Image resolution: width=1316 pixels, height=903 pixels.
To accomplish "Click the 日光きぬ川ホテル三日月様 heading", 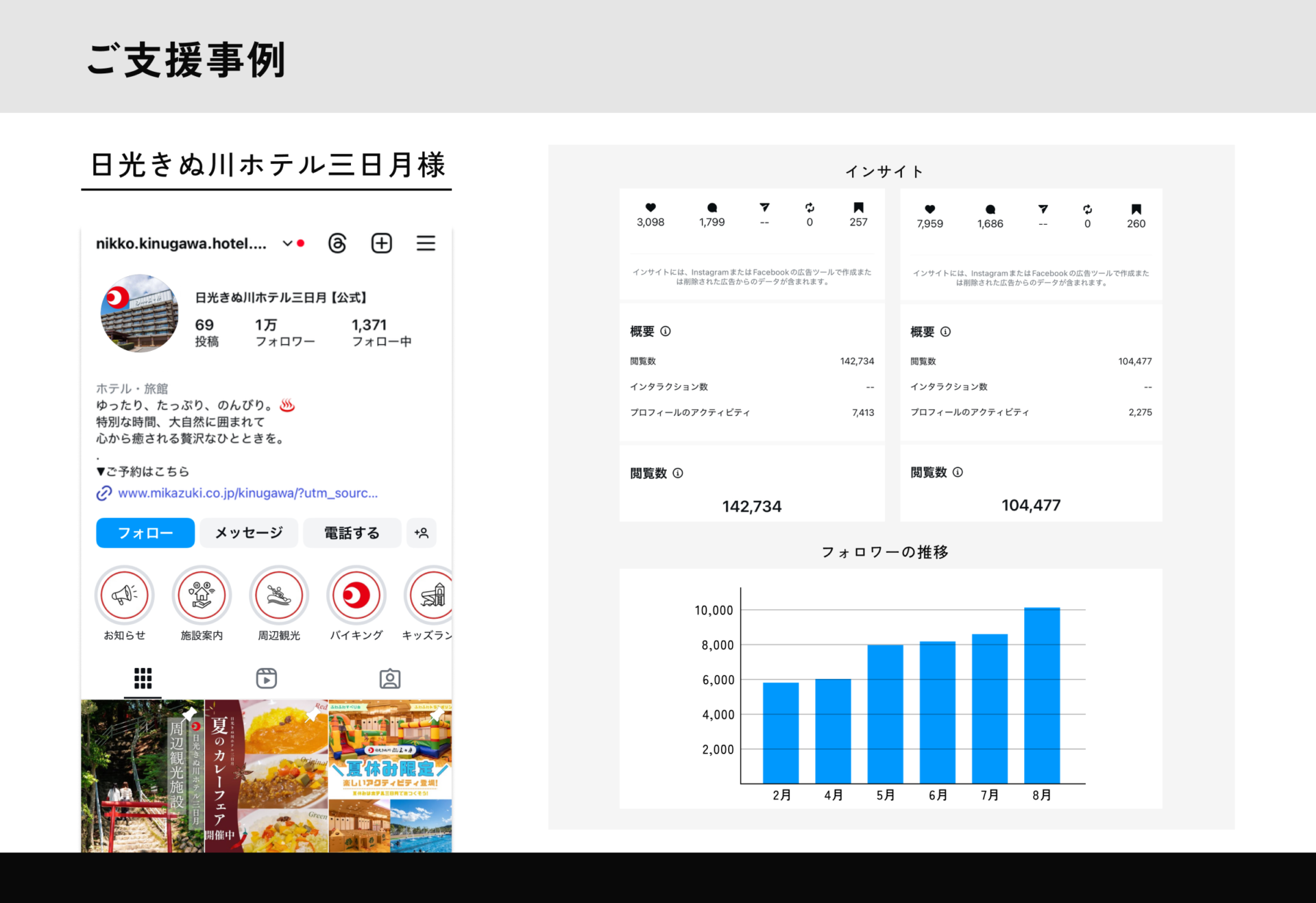I will coord(268,165).
